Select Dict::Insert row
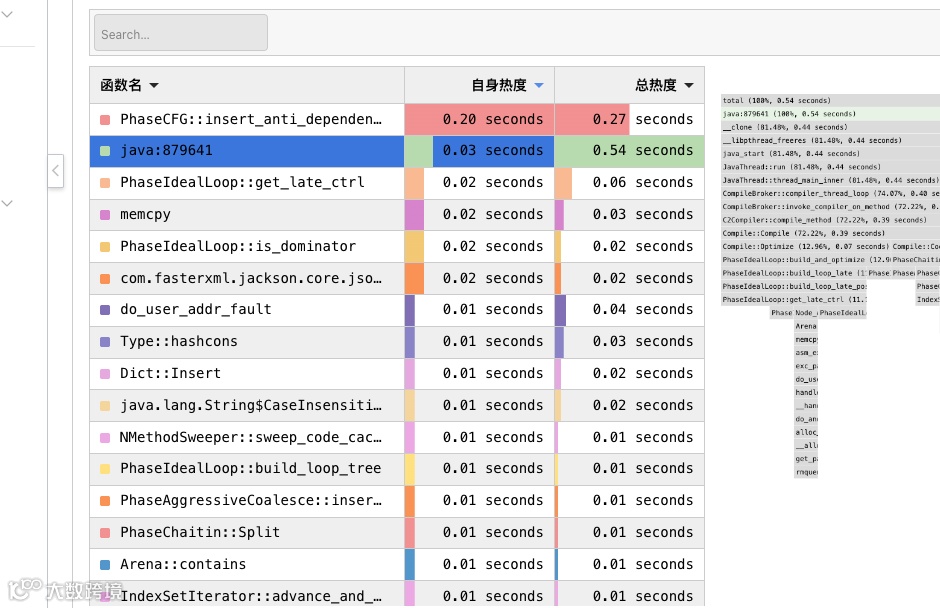 point(397,374)
